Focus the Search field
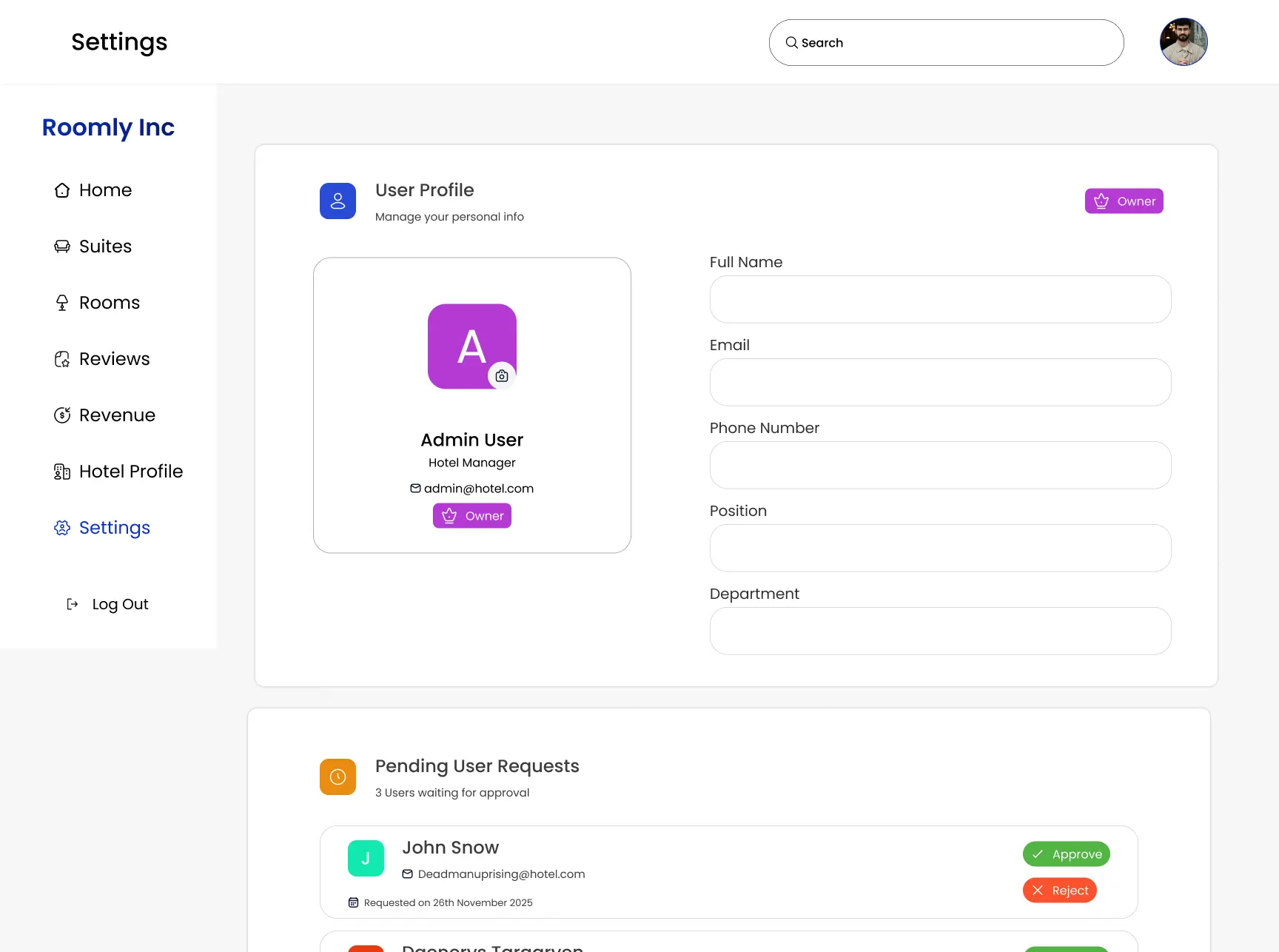This screenshot has width=1279, height=952. (947, 43)
